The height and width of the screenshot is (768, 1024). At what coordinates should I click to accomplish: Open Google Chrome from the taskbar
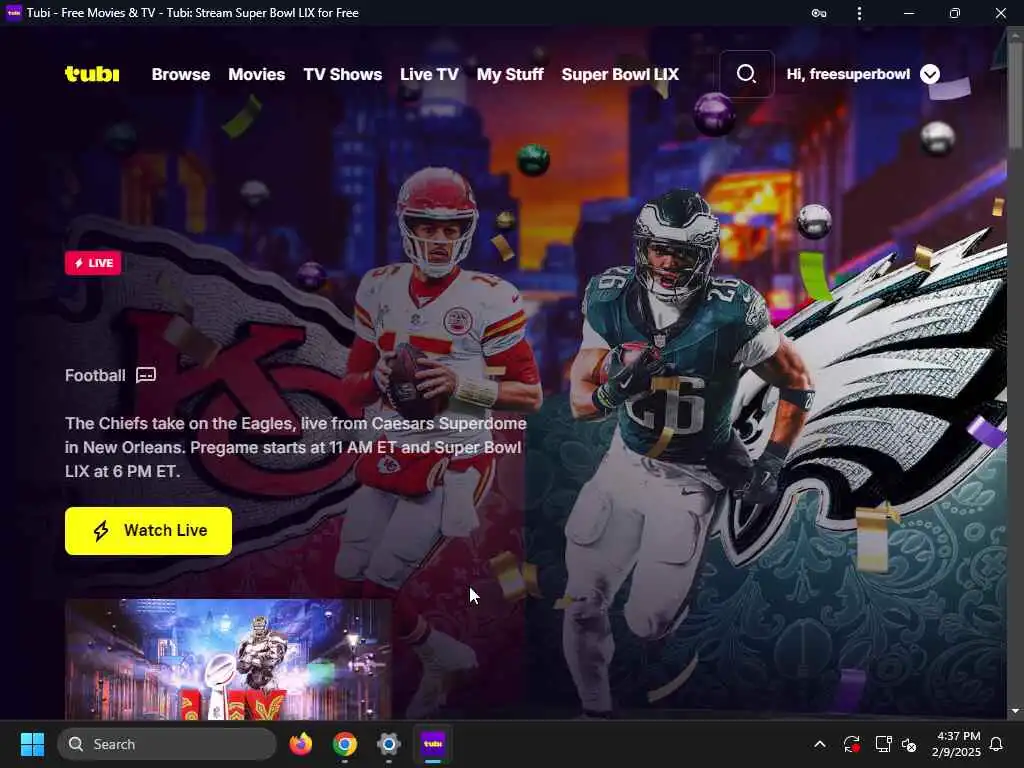(344, 744)
